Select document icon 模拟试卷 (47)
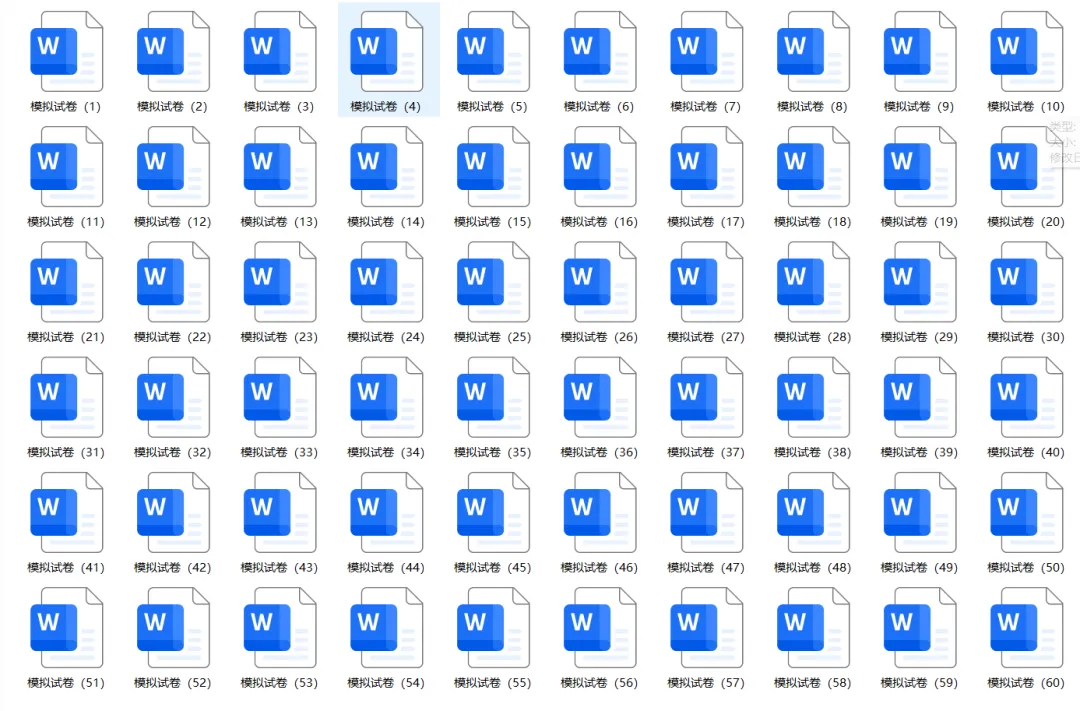This screenshot has height=711, width=1080. click(707, 513)
